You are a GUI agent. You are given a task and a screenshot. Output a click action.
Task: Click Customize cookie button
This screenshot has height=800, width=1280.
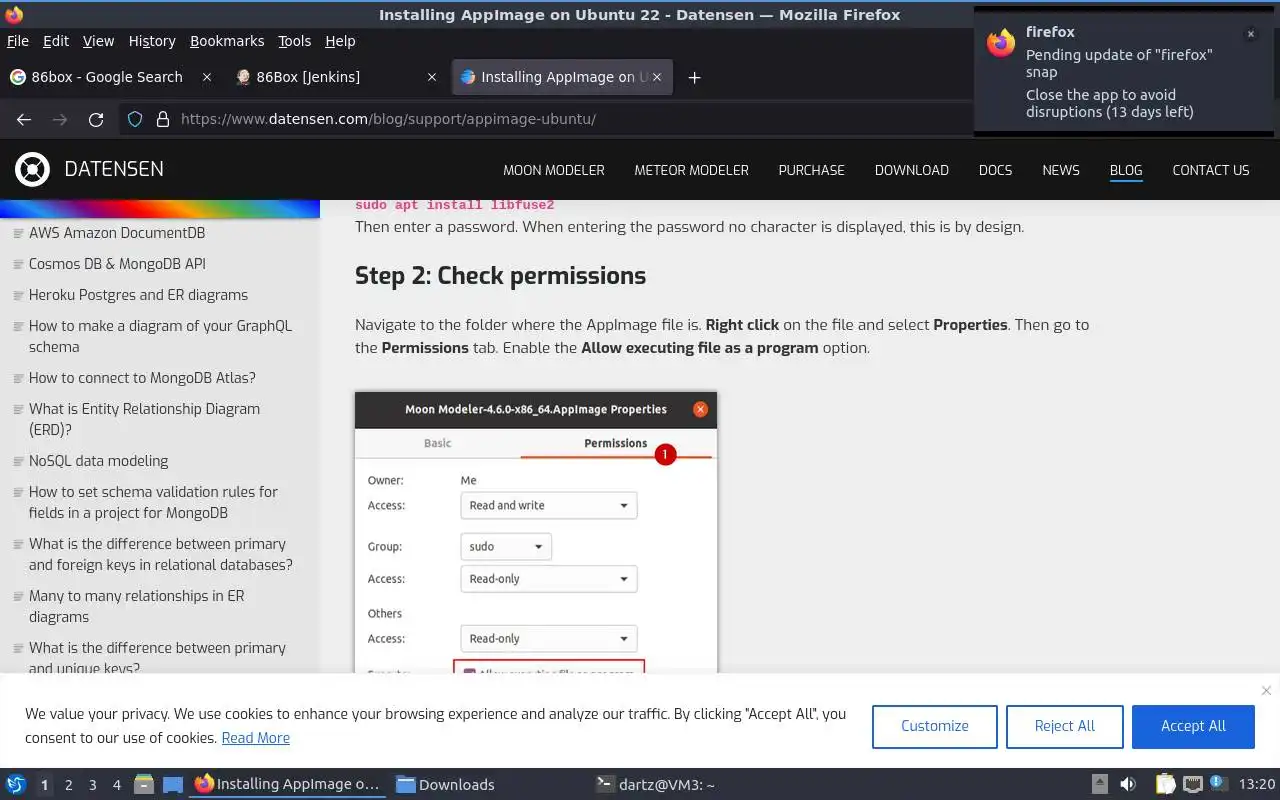[934, 726]
